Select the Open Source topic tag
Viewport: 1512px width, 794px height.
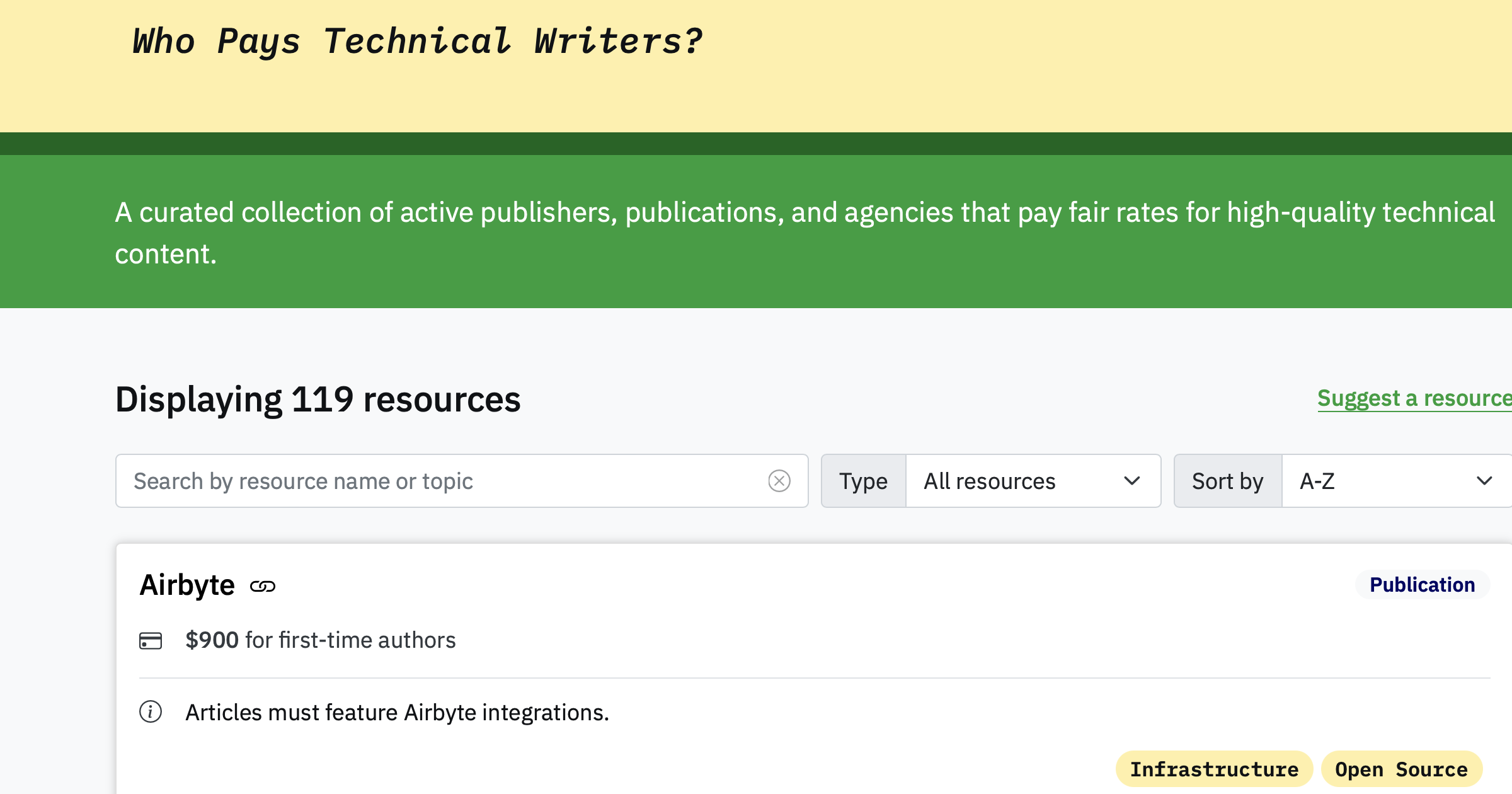pos(1401,769)
